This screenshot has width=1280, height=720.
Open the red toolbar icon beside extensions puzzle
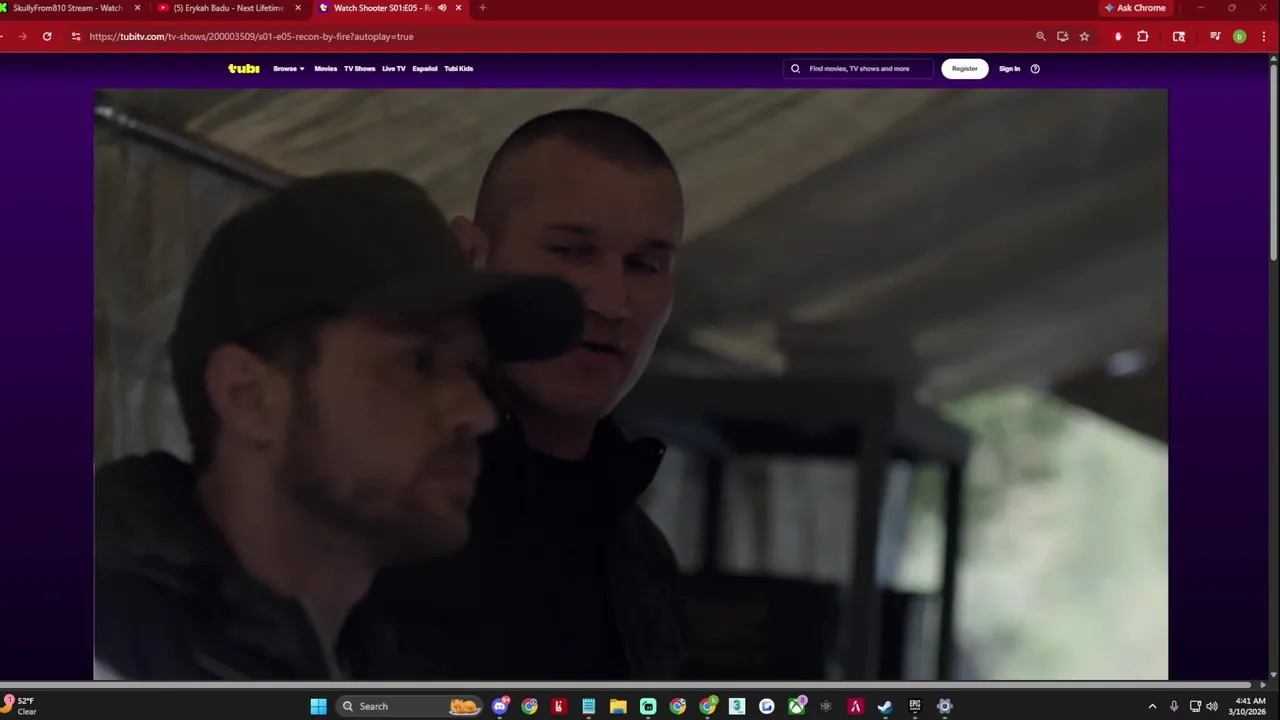1179,36
